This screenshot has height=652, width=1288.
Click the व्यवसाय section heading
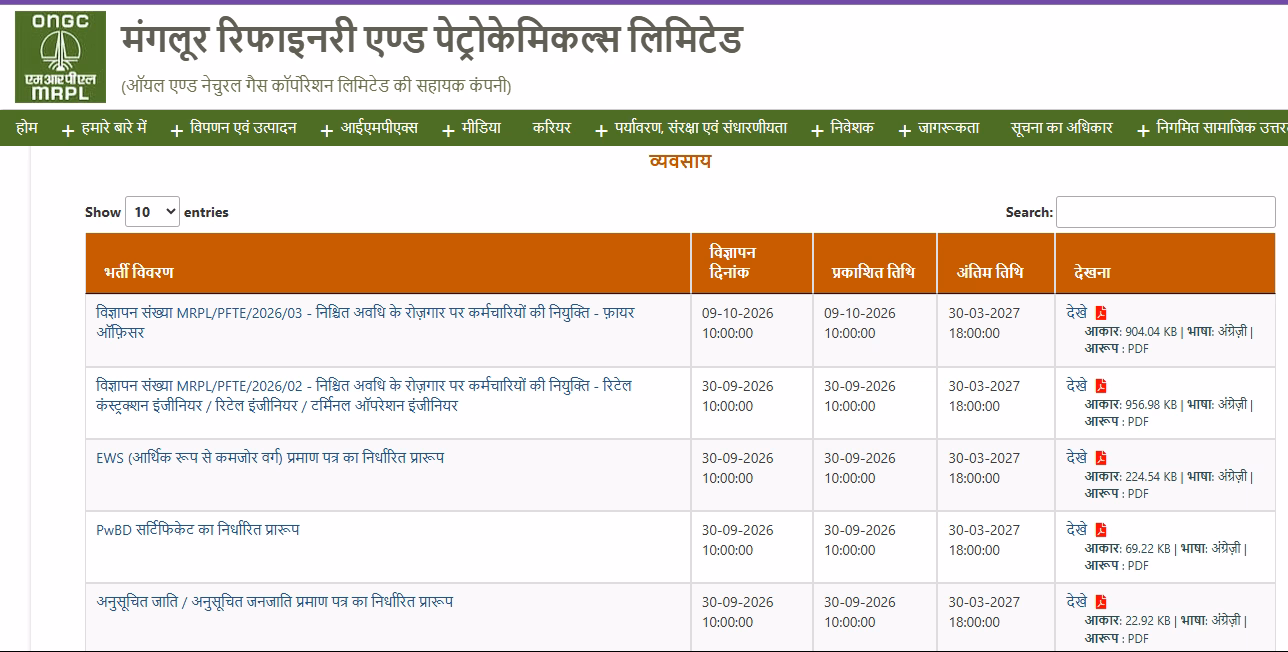coord(680,161)
